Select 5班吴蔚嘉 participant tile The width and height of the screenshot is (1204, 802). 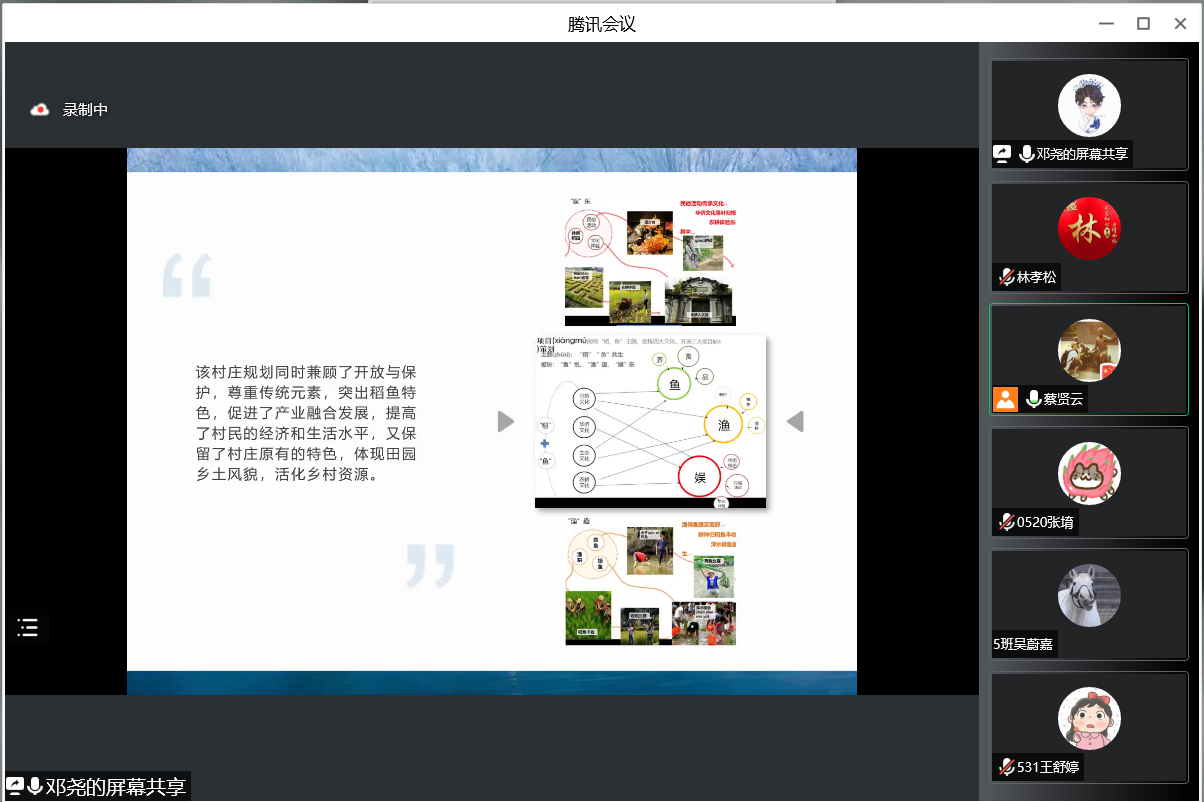click(1089, 603)
